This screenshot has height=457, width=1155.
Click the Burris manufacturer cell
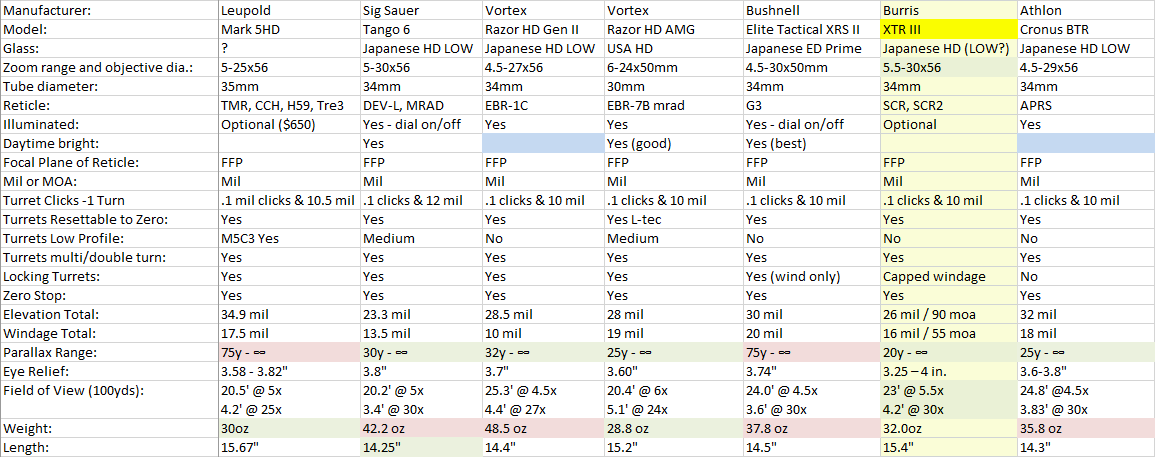pyautogui.click(x=949, y=12)
